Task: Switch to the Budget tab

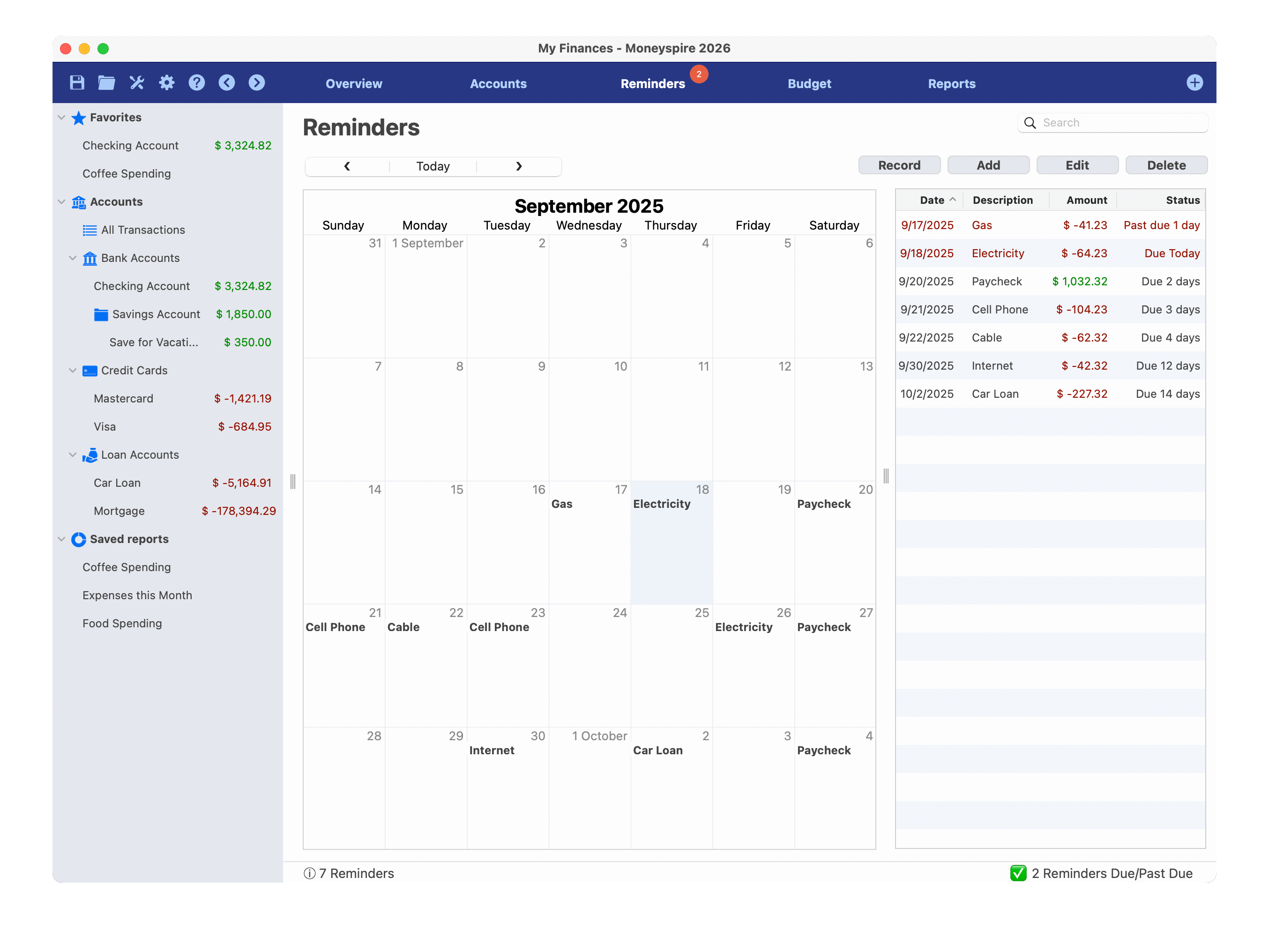Action: point(809,84)
